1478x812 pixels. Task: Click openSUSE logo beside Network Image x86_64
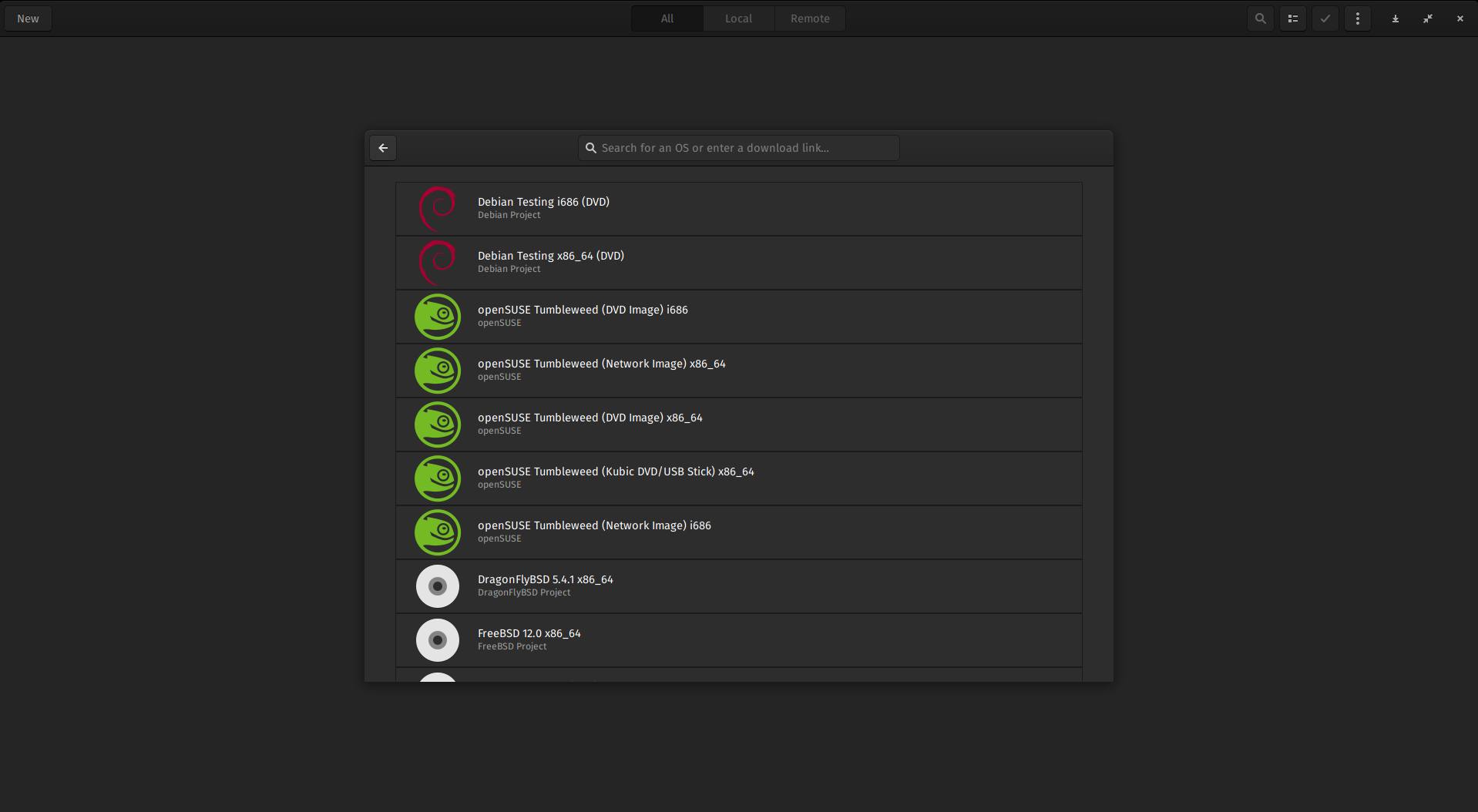(x=438, y=371)
